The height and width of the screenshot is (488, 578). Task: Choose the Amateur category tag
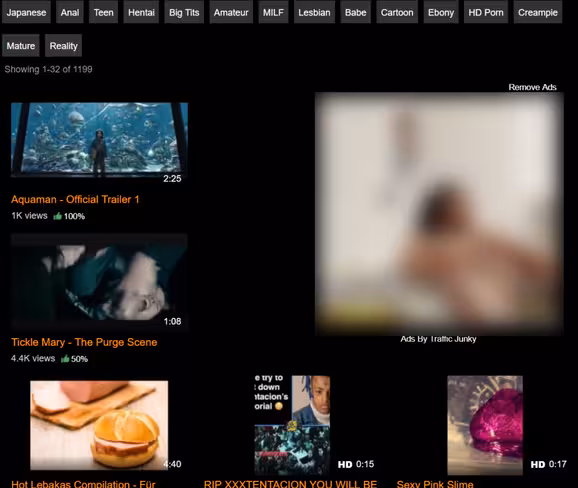click(231, 12)
